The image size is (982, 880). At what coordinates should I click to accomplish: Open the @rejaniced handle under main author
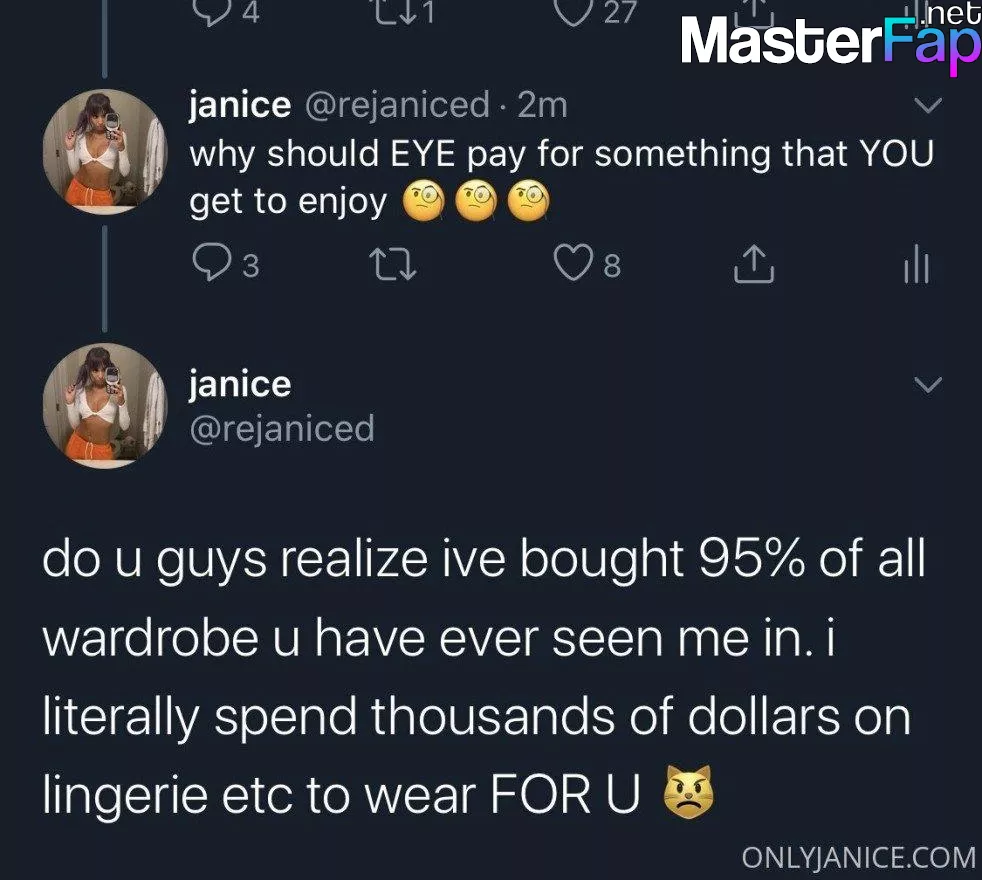pos(282,428)
